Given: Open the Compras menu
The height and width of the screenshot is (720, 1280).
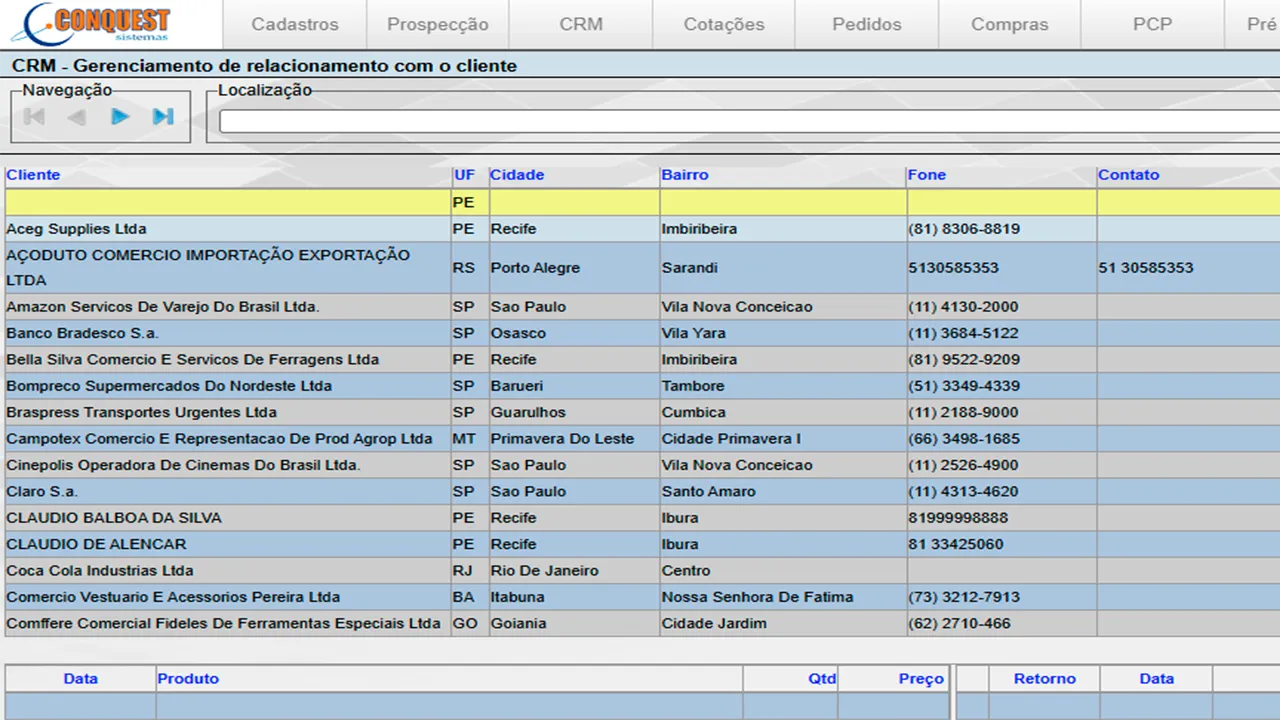Looking at the screenshot, I should 1010,24.
